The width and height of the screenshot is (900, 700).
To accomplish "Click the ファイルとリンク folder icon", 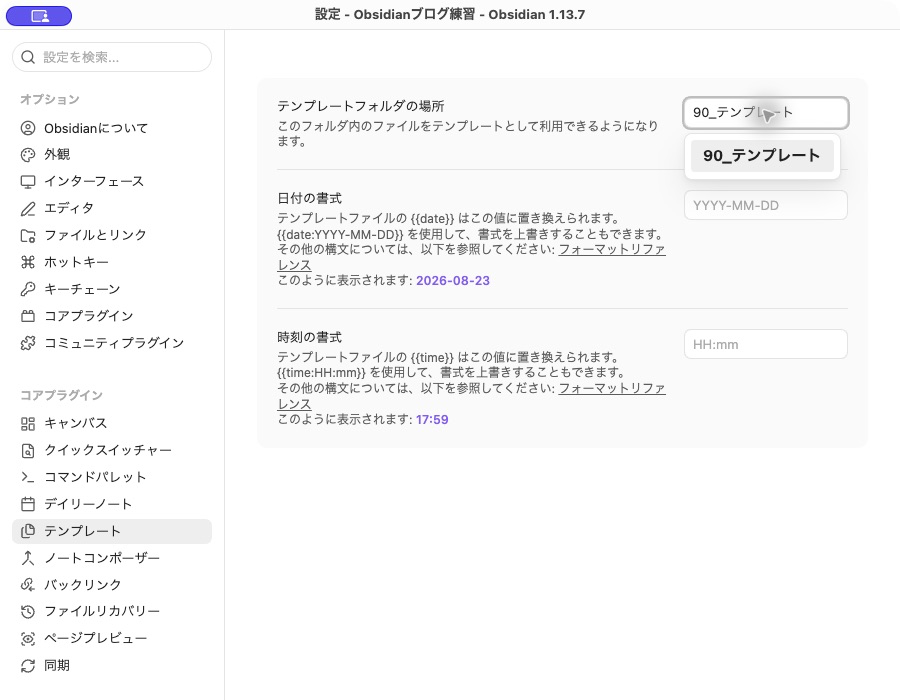I will [28, 235].
